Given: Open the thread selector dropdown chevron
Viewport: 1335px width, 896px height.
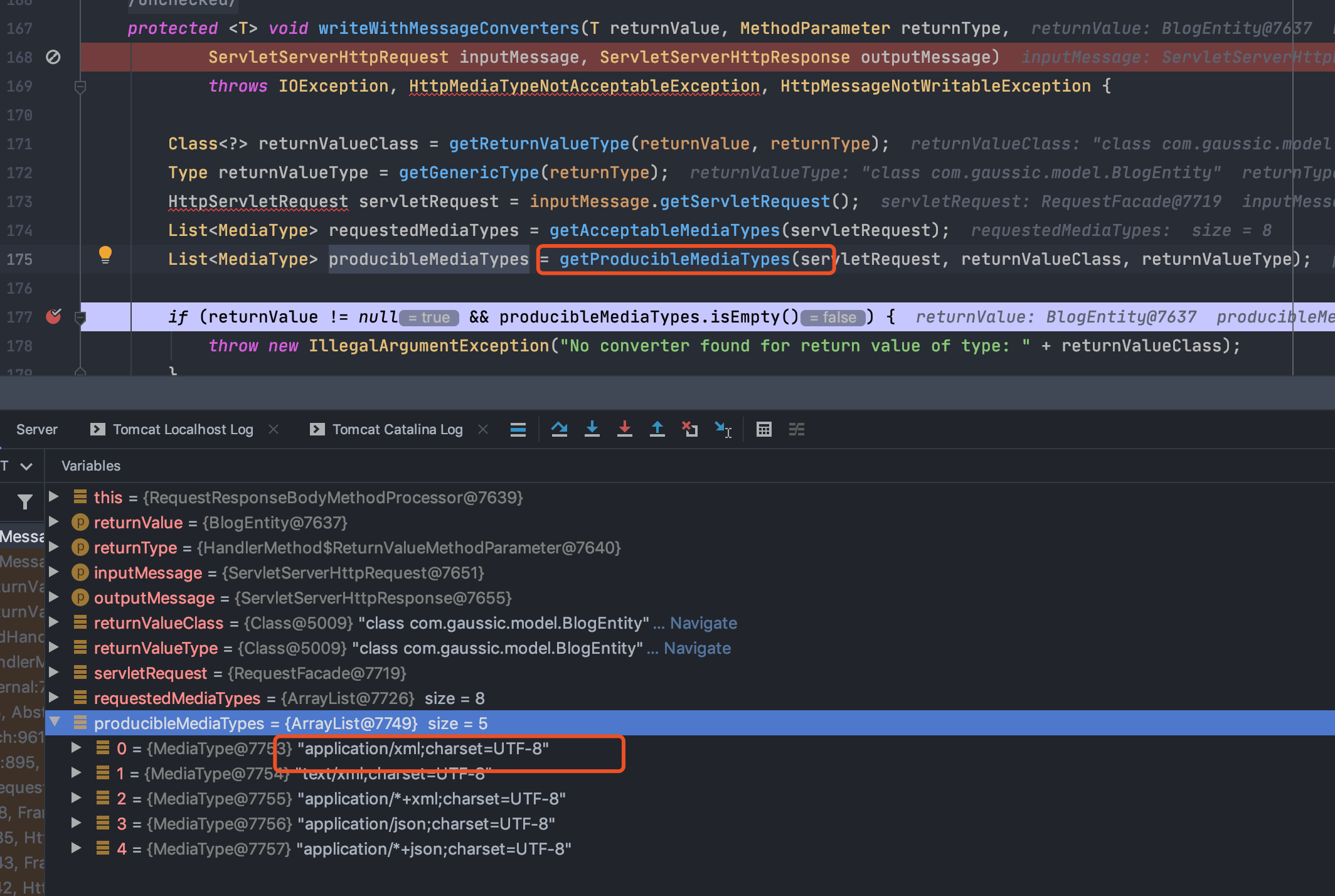Looking at the screenshot, I should pos(26,466).
